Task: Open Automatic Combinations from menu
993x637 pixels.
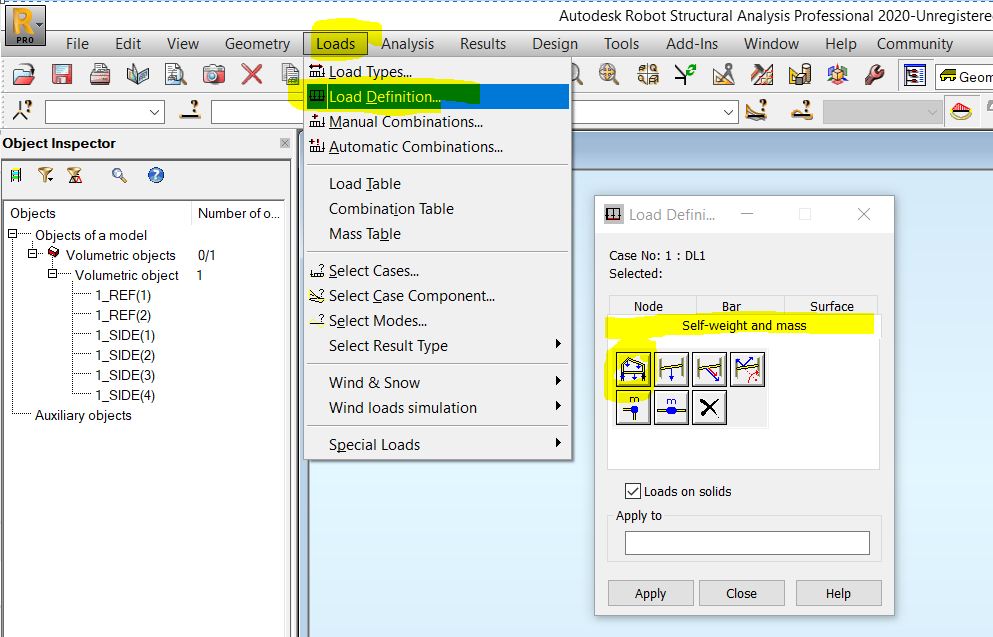Action: tap(438, 147)
